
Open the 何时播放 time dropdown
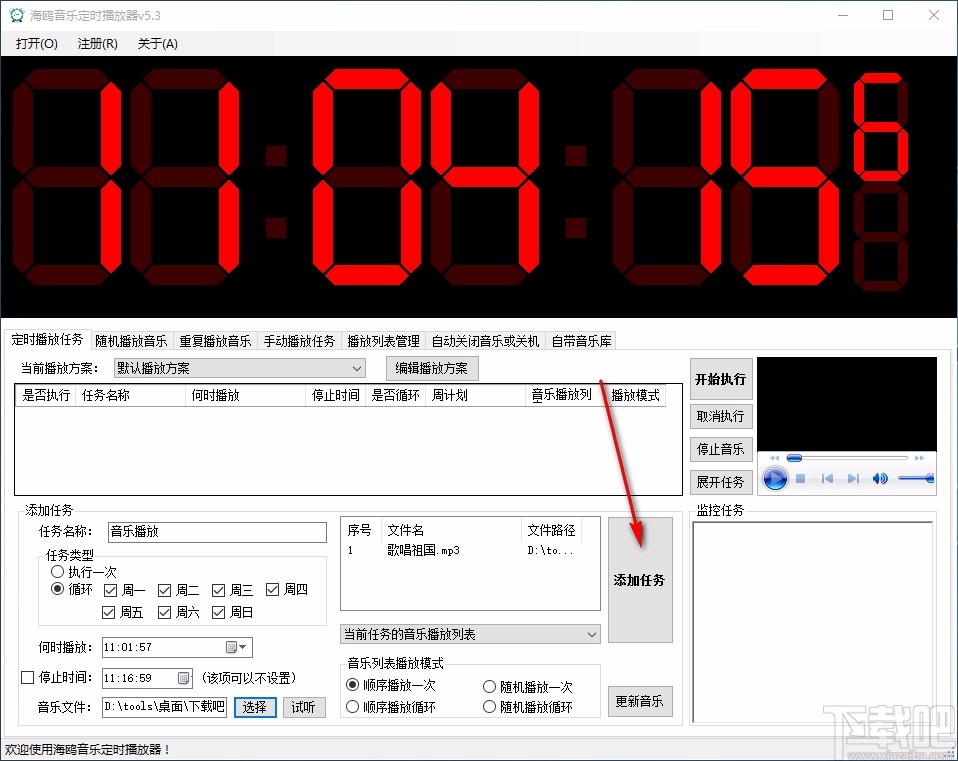241,647
